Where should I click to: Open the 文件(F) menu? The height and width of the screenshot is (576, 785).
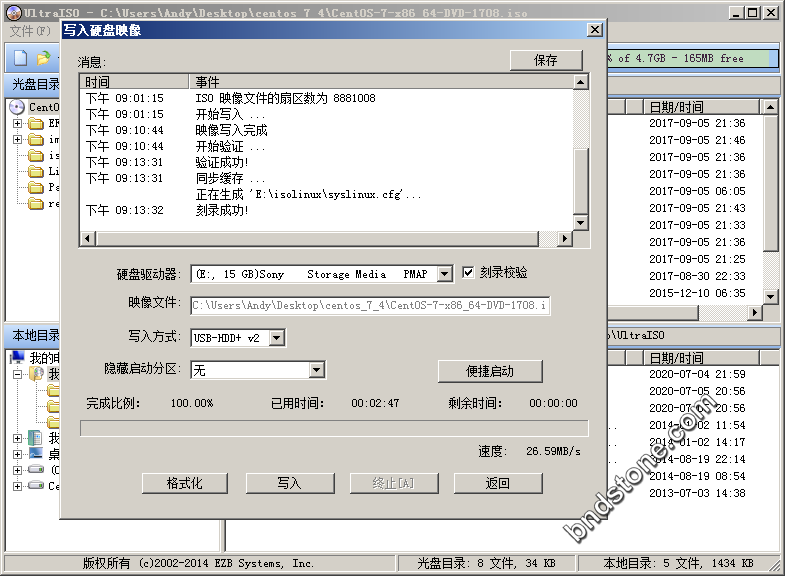click(30, 31)
